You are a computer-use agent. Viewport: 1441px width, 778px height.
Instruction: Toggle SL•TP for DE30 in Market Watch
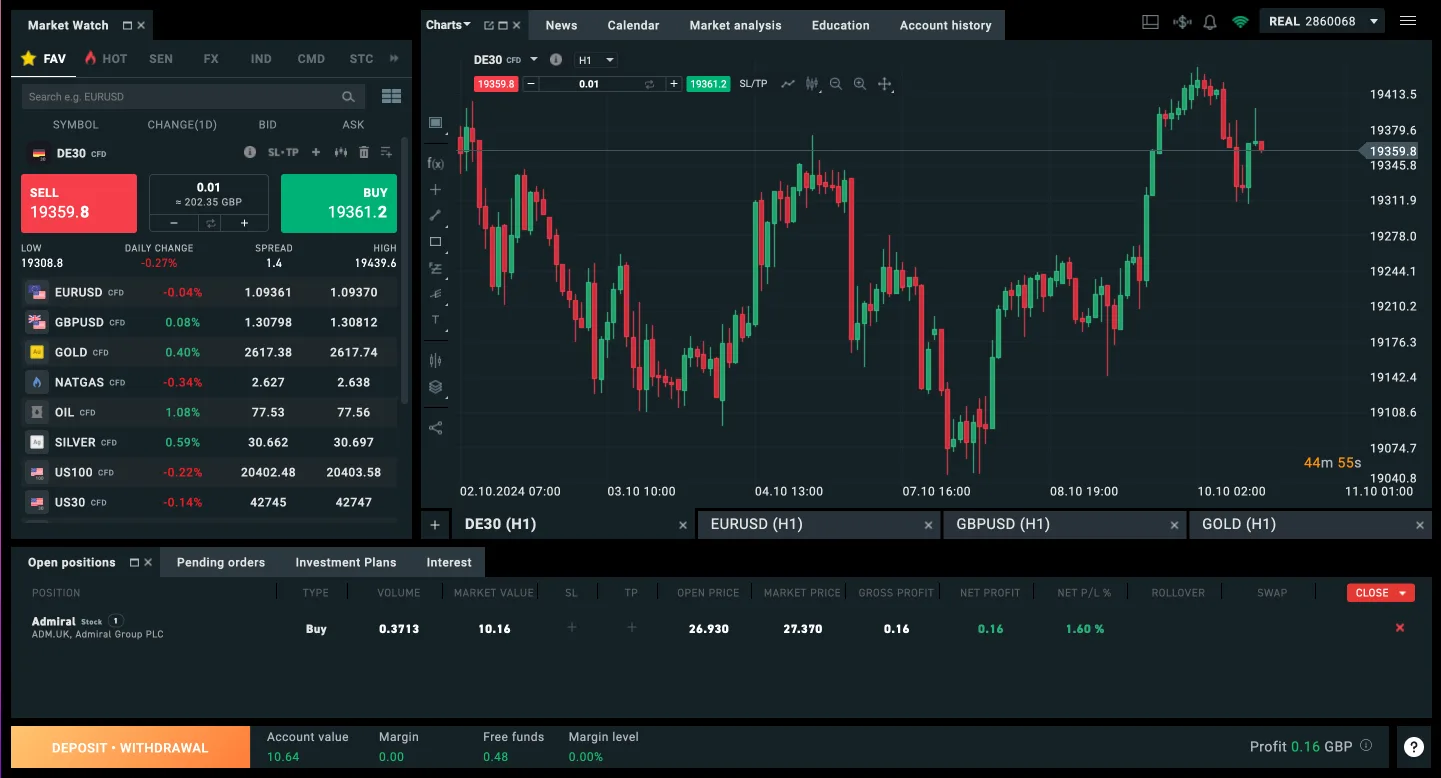283,153
